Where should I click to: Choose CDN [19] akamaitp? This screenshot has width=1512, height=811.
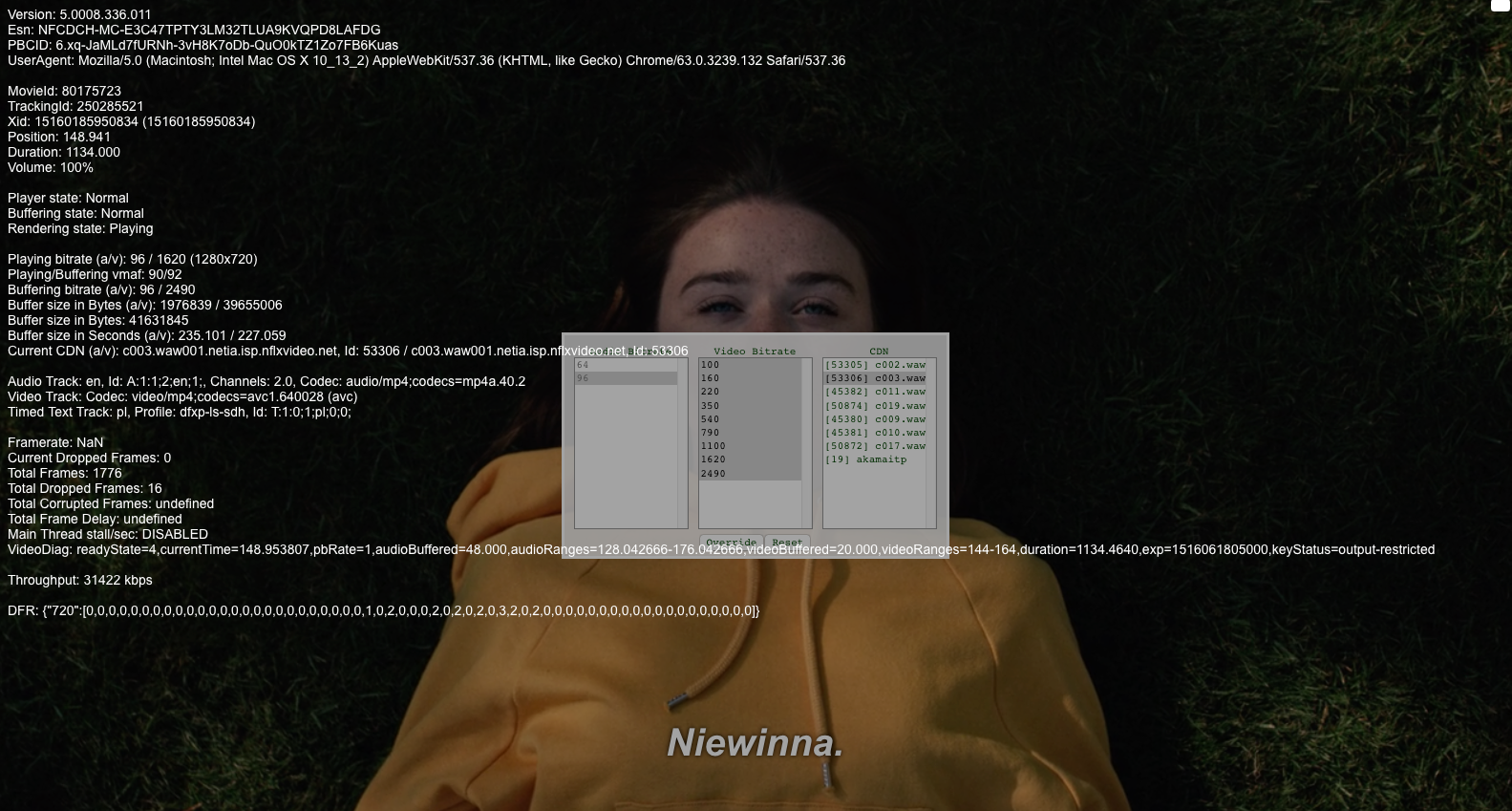tap(875, 459)
